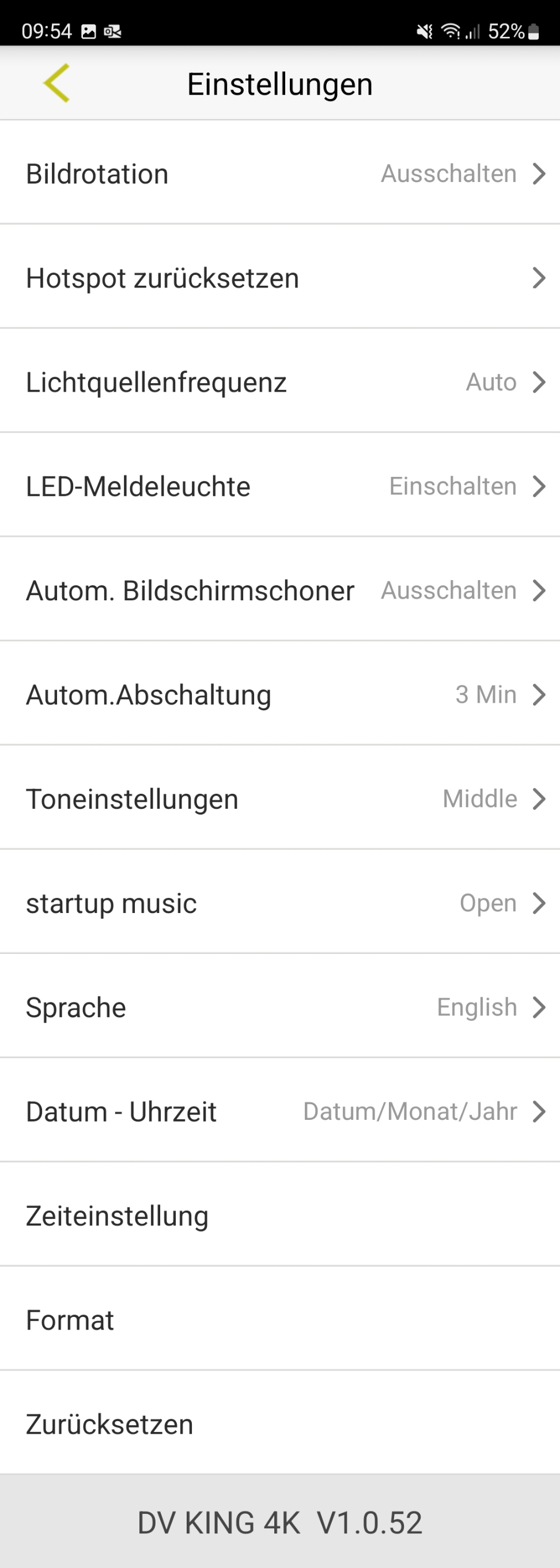The width and height of the screenshot is (560, 1568).
Task: Tap the battery icon in status bar
Action: [534, 32]
